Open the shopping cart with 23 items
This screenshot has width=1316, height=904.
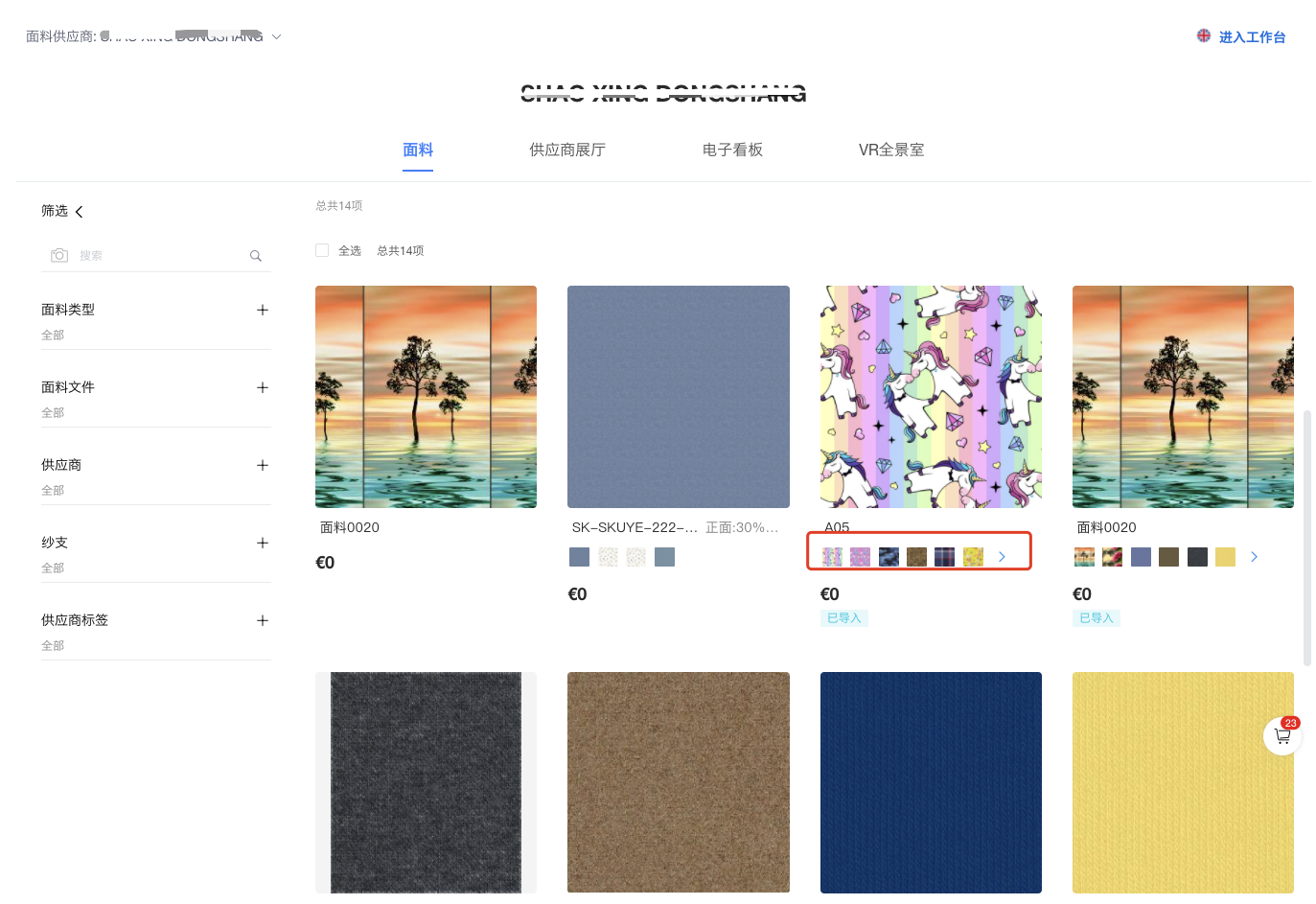pyautogui.click(x=1282, y=736)
